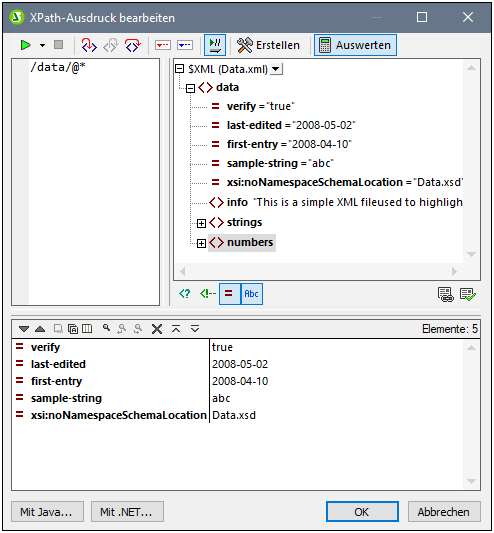Click the find magnifier in results toolbar

106,328
